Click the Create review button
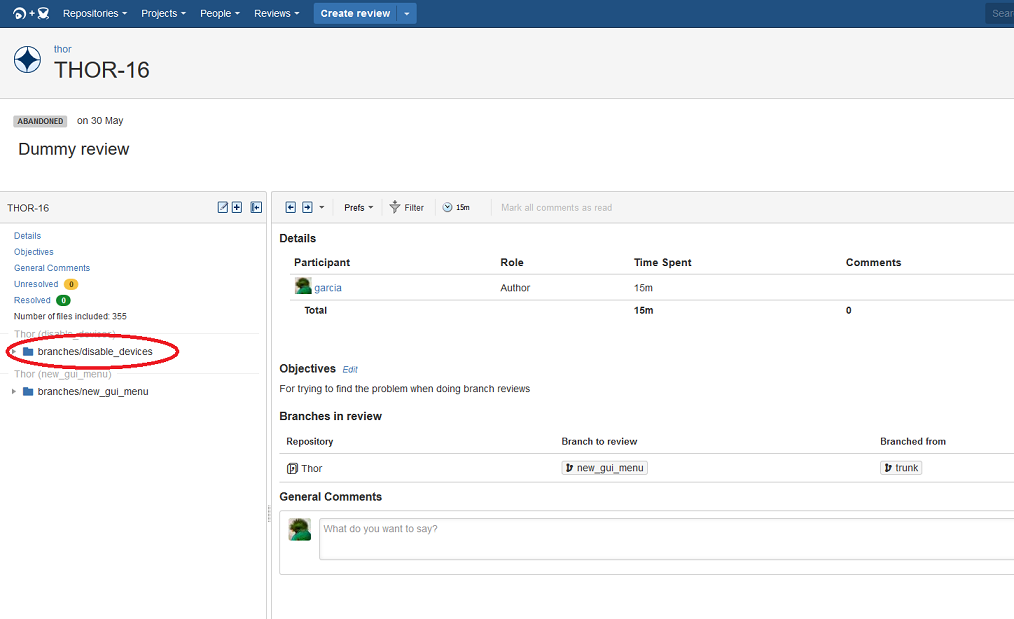This screenshot has width=1014, height=619. point(355,14)
